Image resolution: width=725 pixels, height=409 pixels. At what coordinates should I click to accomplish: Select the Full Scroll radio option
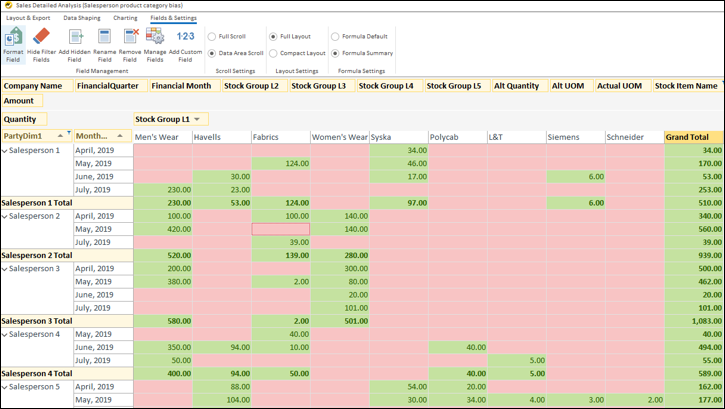(212, 37)
